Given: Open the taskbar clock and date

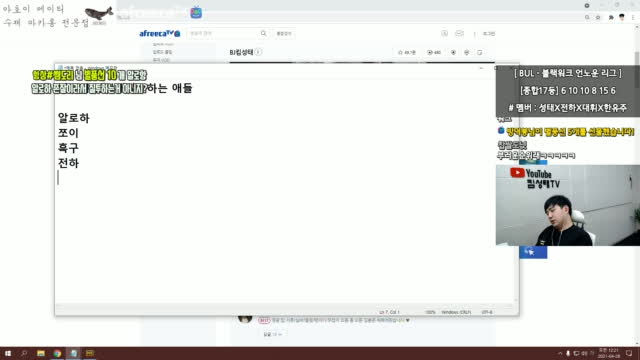Looking at the screenshot, I should [x=608, y=353].
